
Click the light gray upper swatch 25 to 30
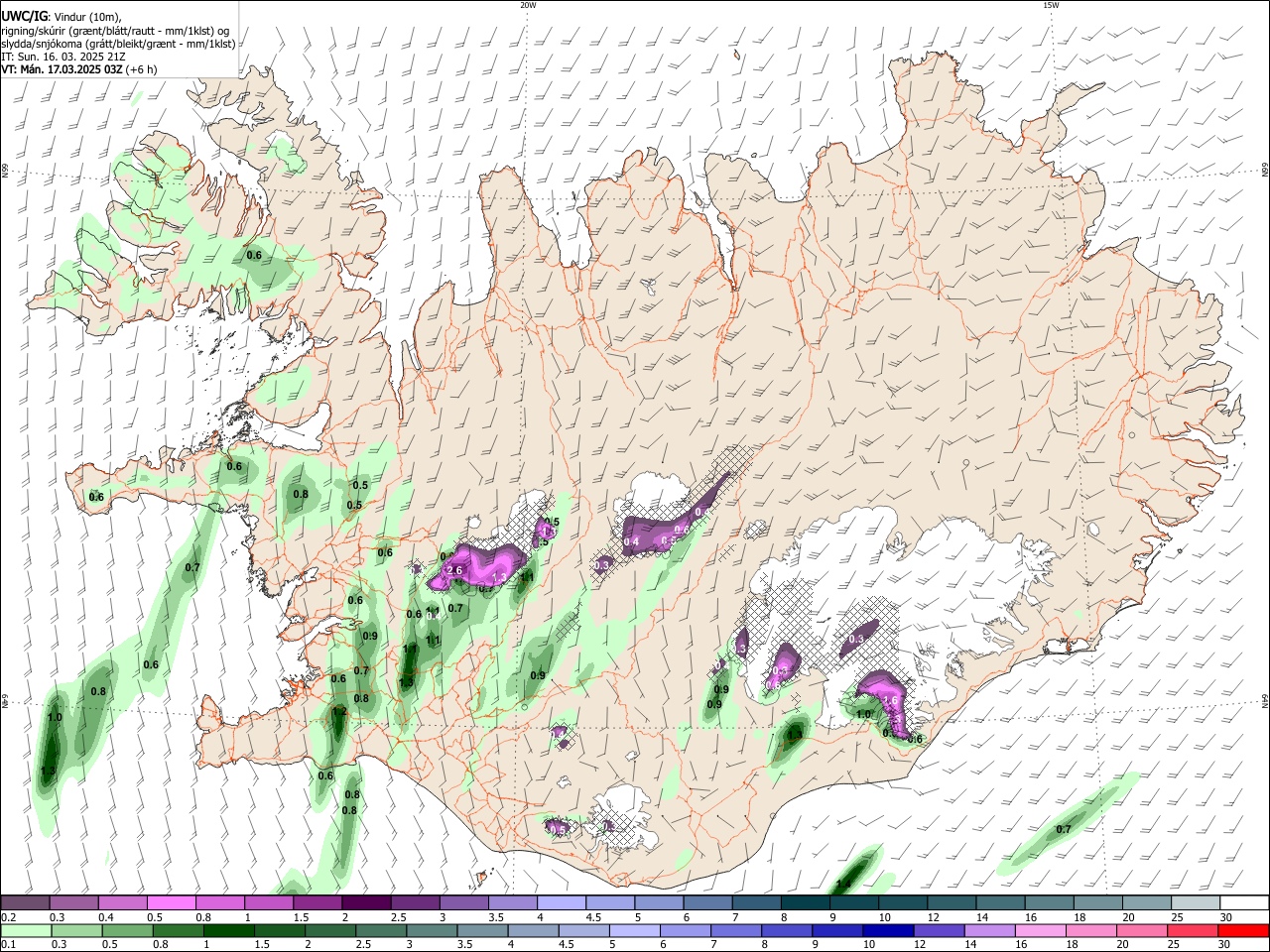coord(1195,903)
